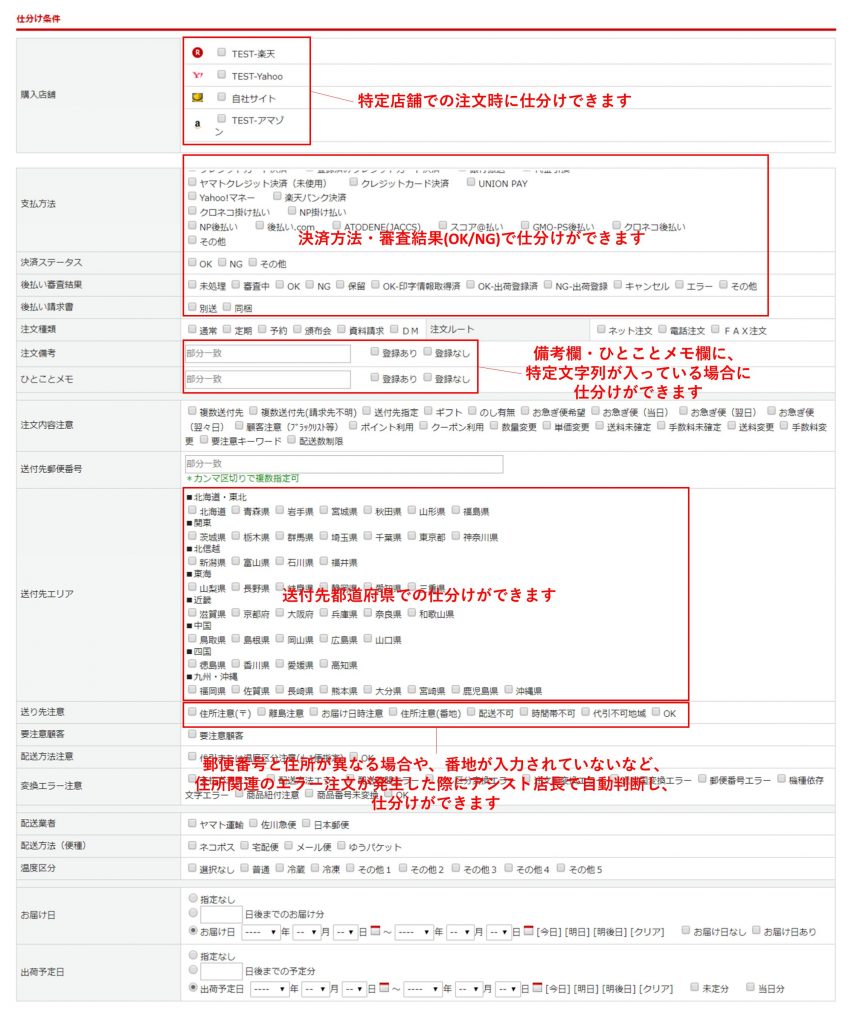Open the 出荷予定日 start month dropdown
This screenshot has height=1024, width=854.
(x=315, y=989)
